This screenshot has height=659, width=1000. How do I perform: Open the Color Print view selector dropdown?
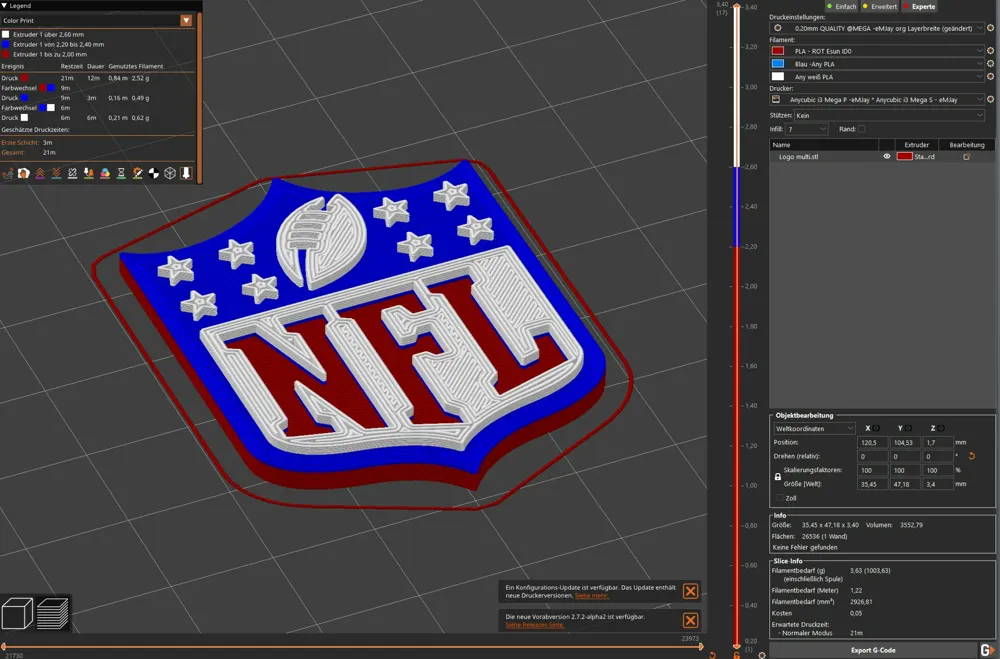[x=188, y=20]
